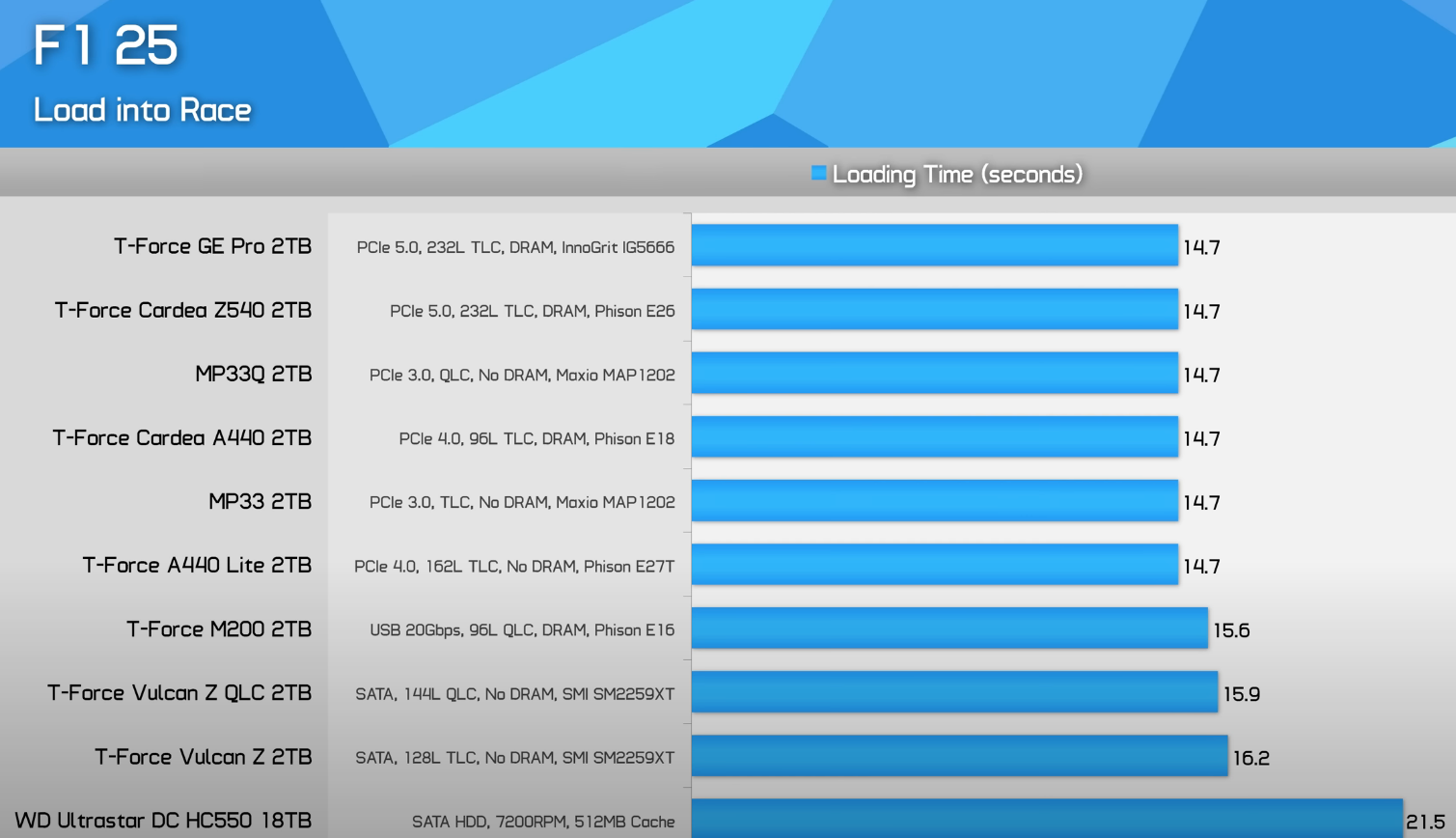The image size is (1456, 838).
Task: Click the 14.7 value next to GE Pro bar
Action: pos(1201,247)
